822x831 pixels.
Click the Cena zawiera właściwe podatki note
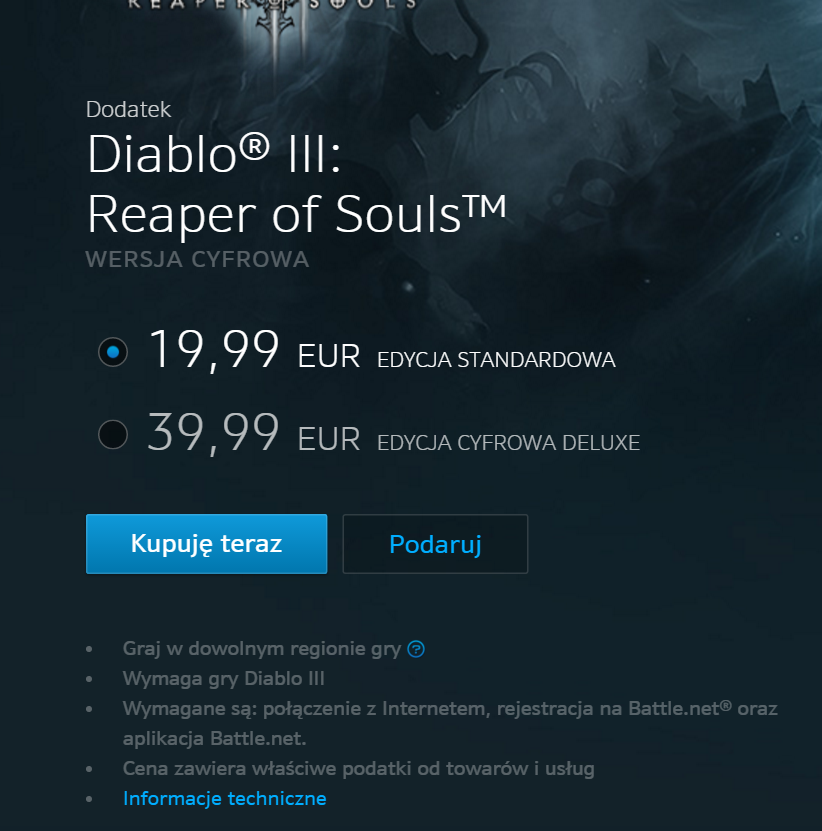[x=359, y=768]
